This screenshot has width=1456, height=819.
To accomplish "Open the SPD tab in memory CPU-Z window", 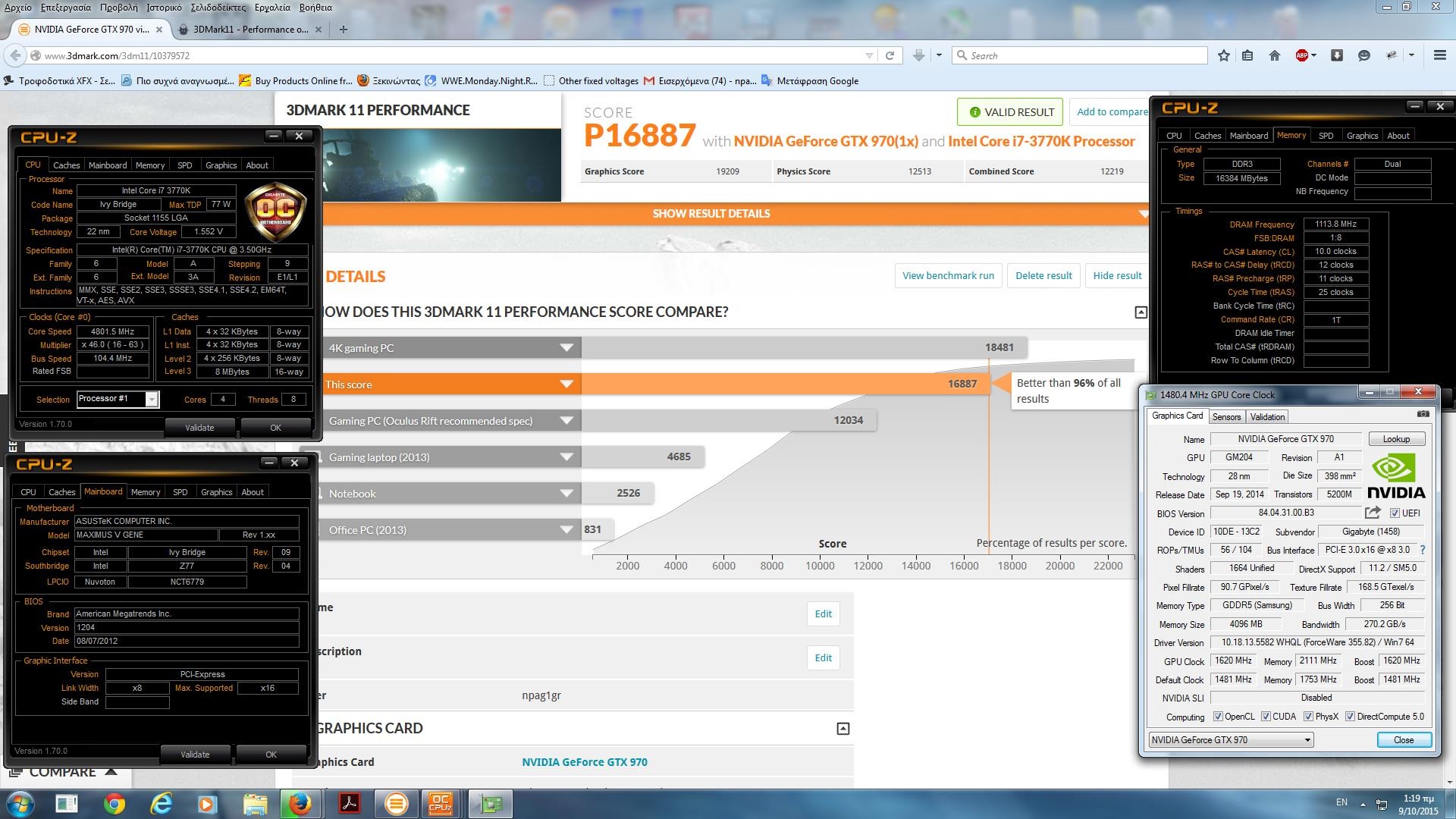I will (x=1326, y=136).
